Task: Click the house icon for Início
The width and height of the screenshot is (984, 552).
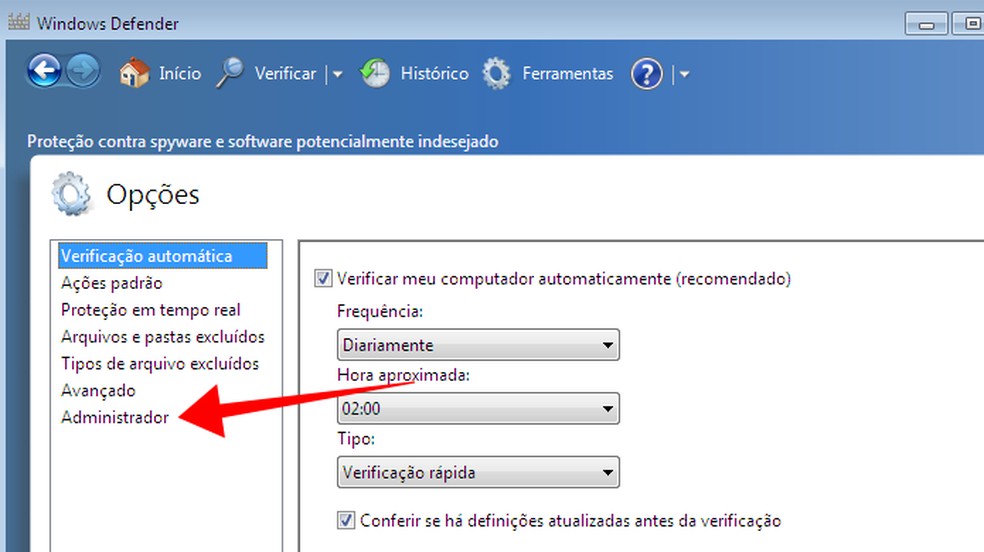Action: [134, 73]
